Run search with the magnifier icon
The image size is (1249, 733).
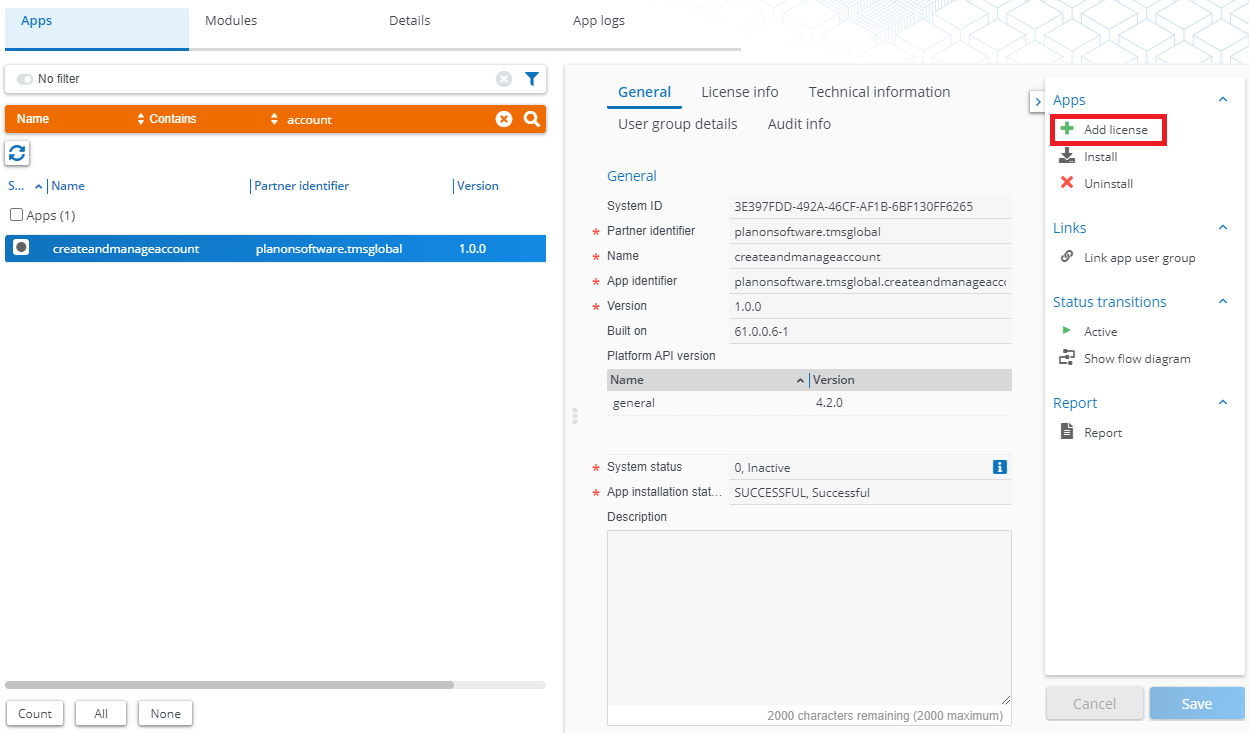point(532,119)
